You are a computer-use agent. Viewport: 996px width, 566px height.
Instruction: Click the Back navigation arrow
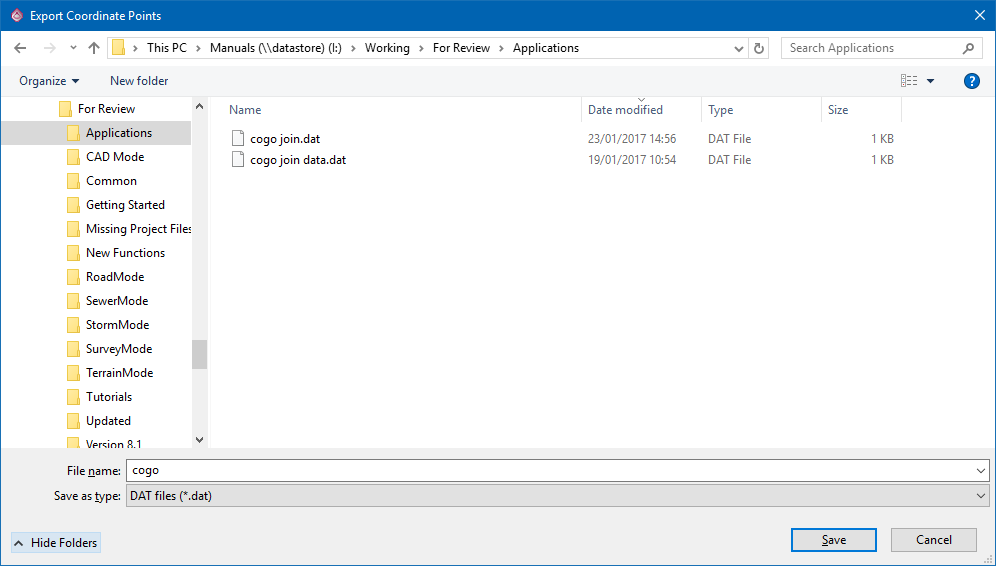click(x=20, y=48)
